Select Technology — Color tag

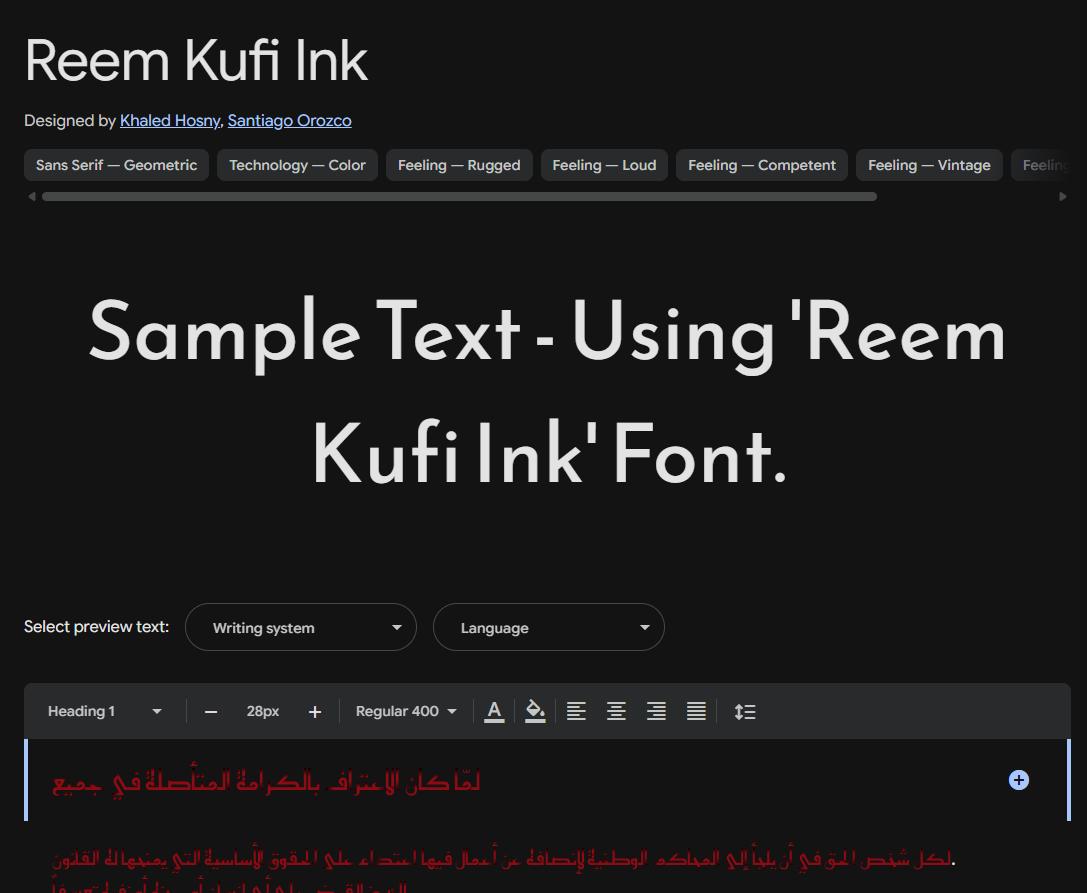coord(297,165)
